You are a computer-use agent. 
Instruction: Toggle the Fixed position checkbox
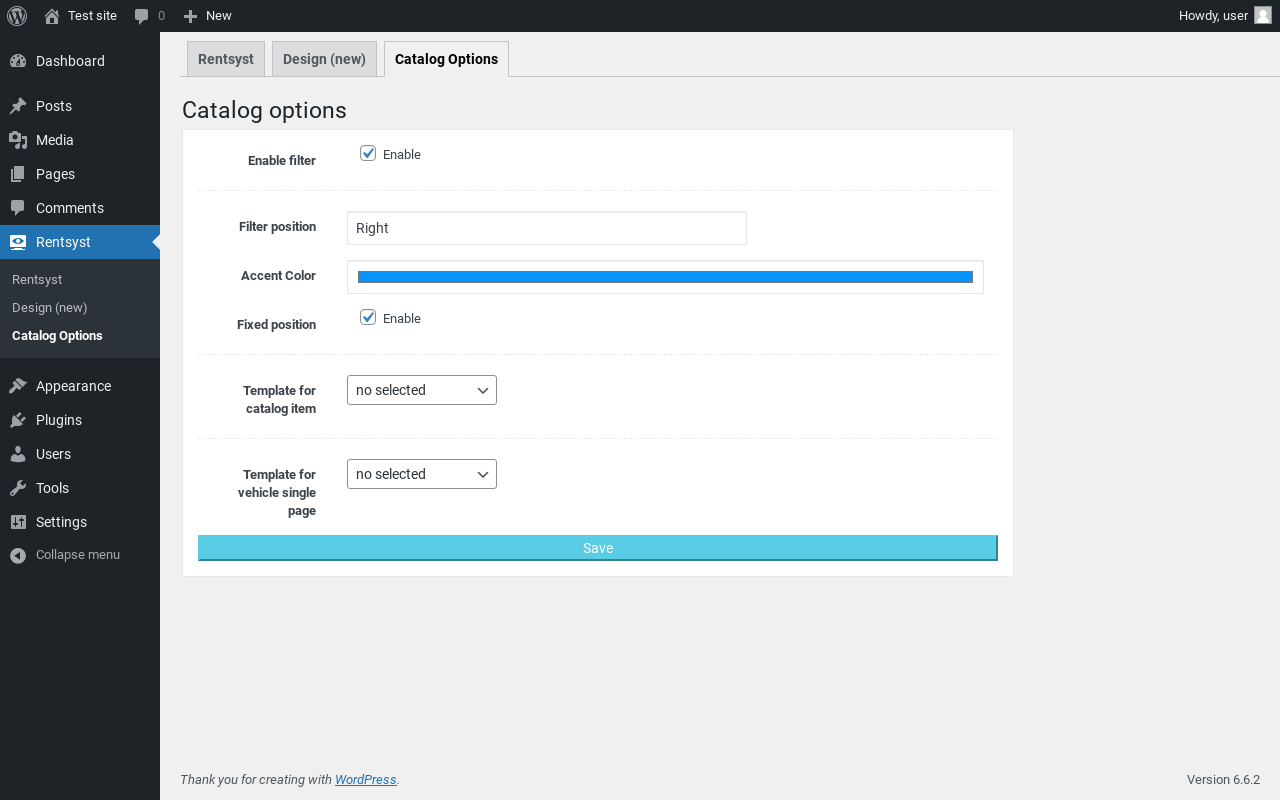point(368,317)
